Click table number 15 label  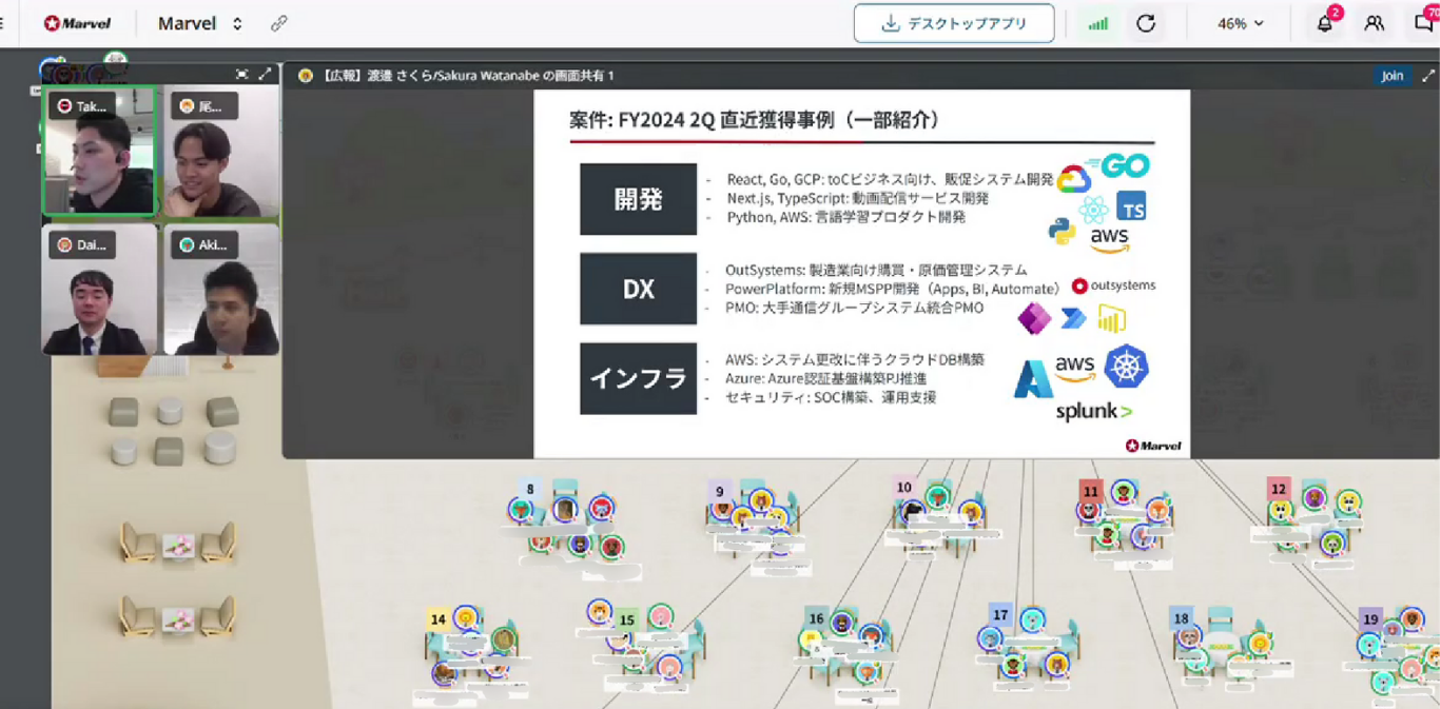(x=627, y=620)
